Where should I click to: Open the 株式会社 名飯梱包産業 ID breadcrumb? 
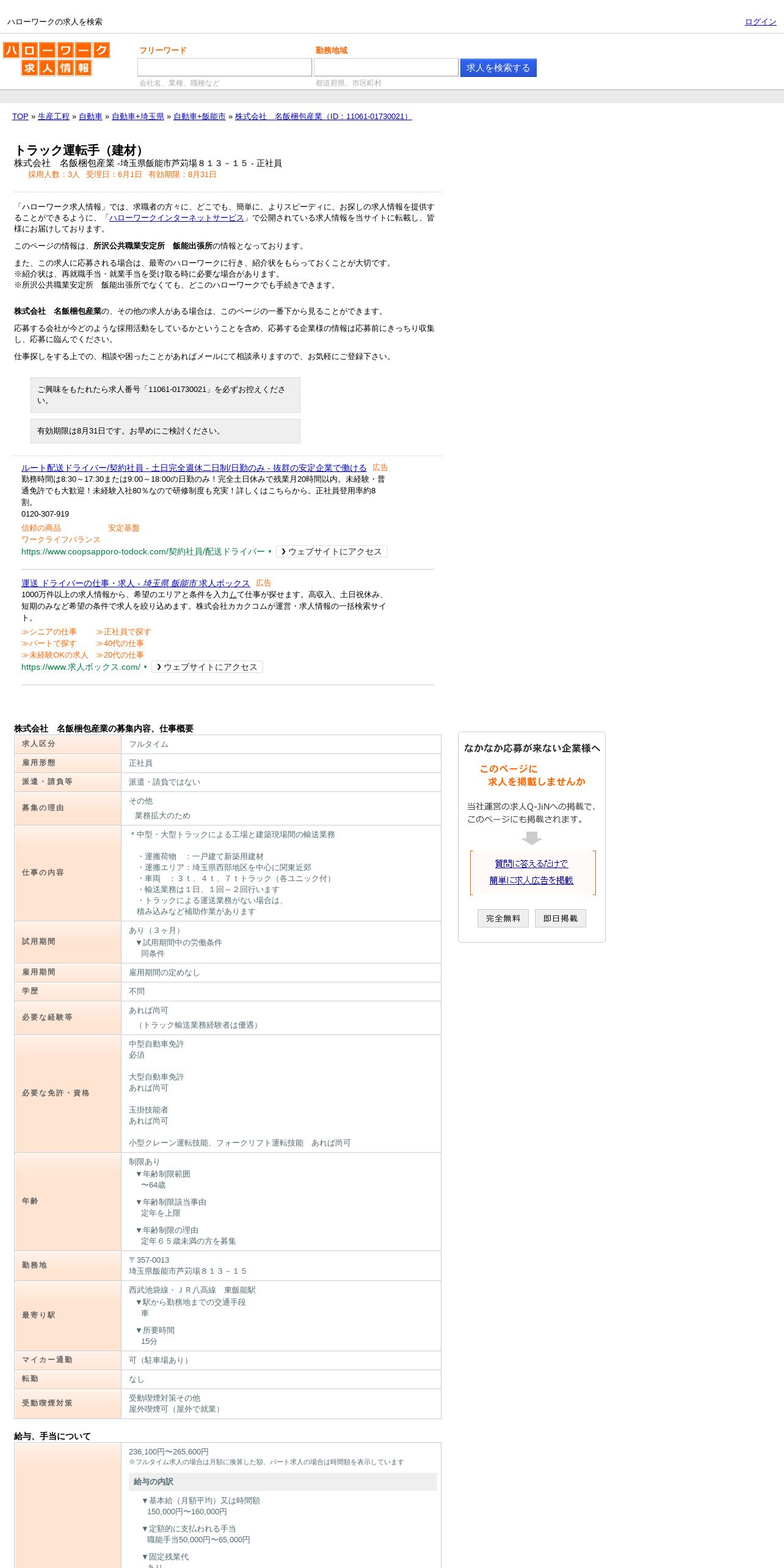pos(324,117)
